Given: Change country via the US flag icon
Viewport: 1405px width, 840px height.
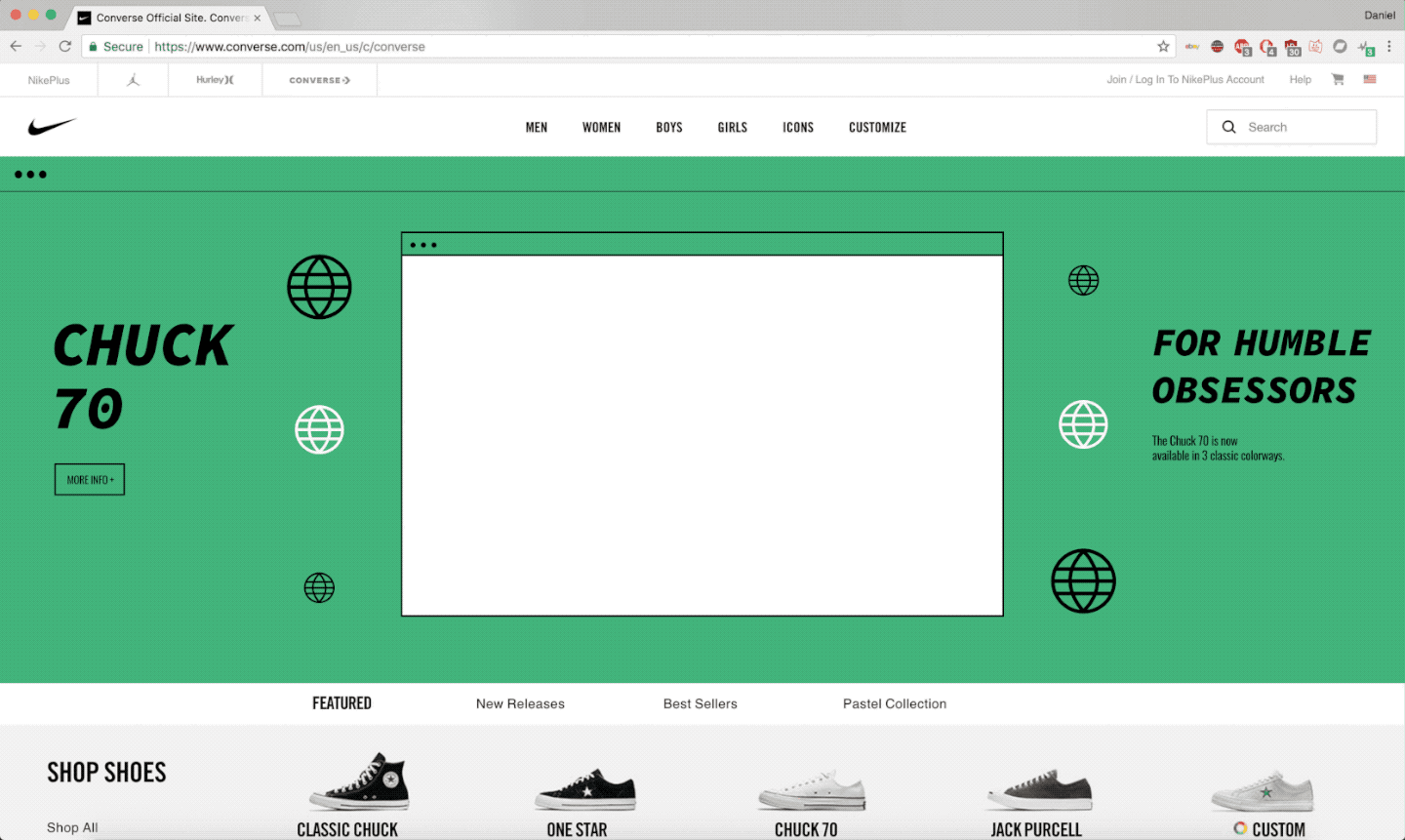Looking at the screenshot, I should pos(1370,79).
